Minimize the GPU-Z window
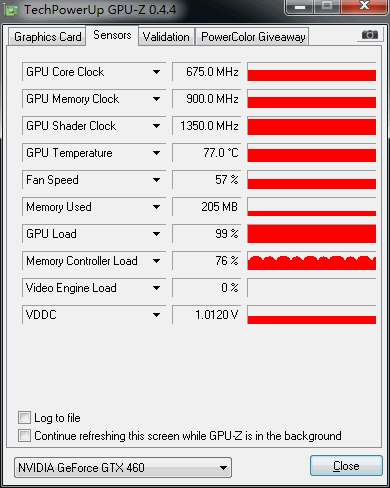Image resolution: width=390 pixels, height=488 pixels. [x=300, y=7]
